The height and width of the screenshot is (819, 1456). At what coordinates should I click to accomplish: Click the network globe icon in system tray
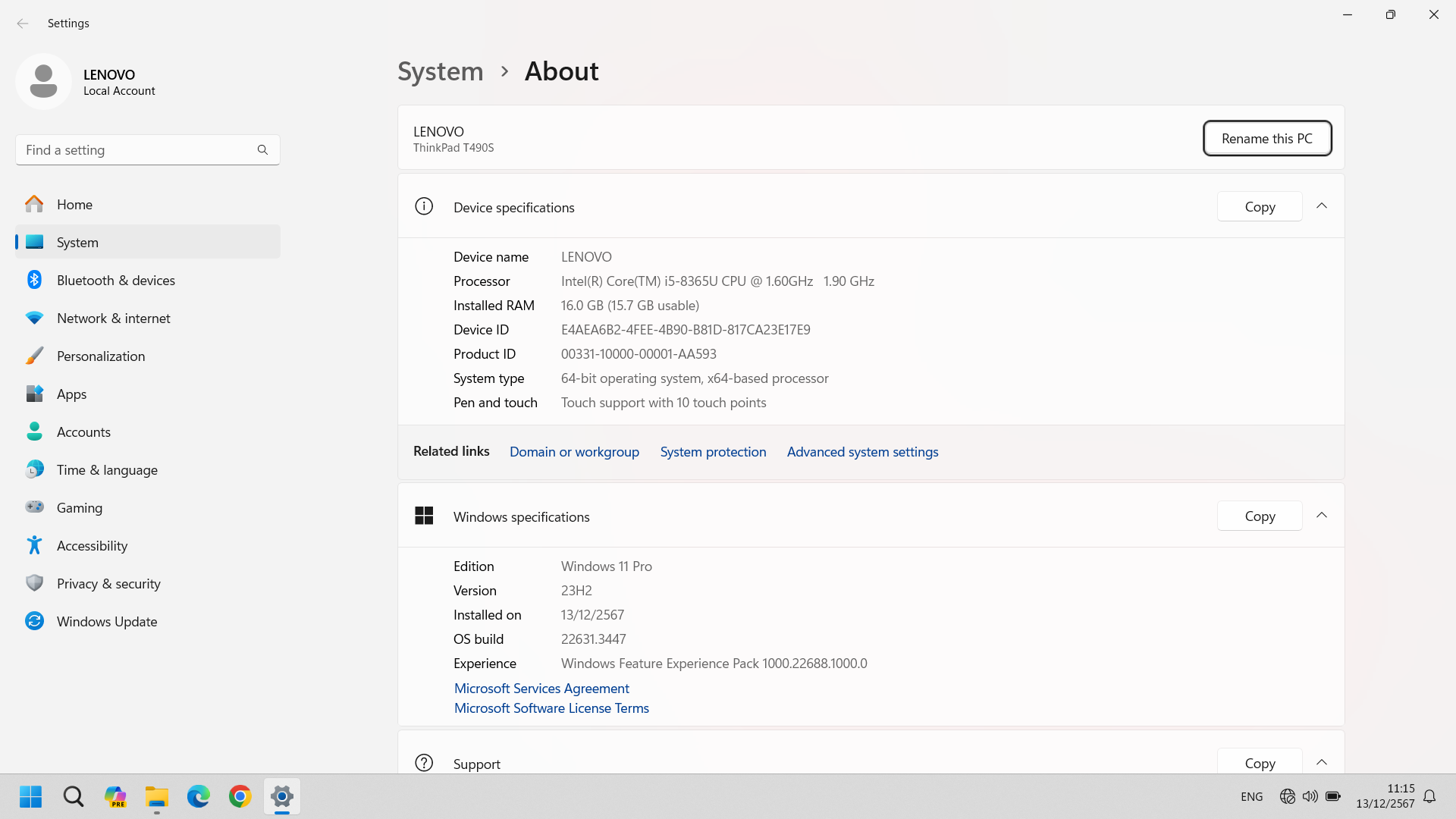pos(1287,796)
